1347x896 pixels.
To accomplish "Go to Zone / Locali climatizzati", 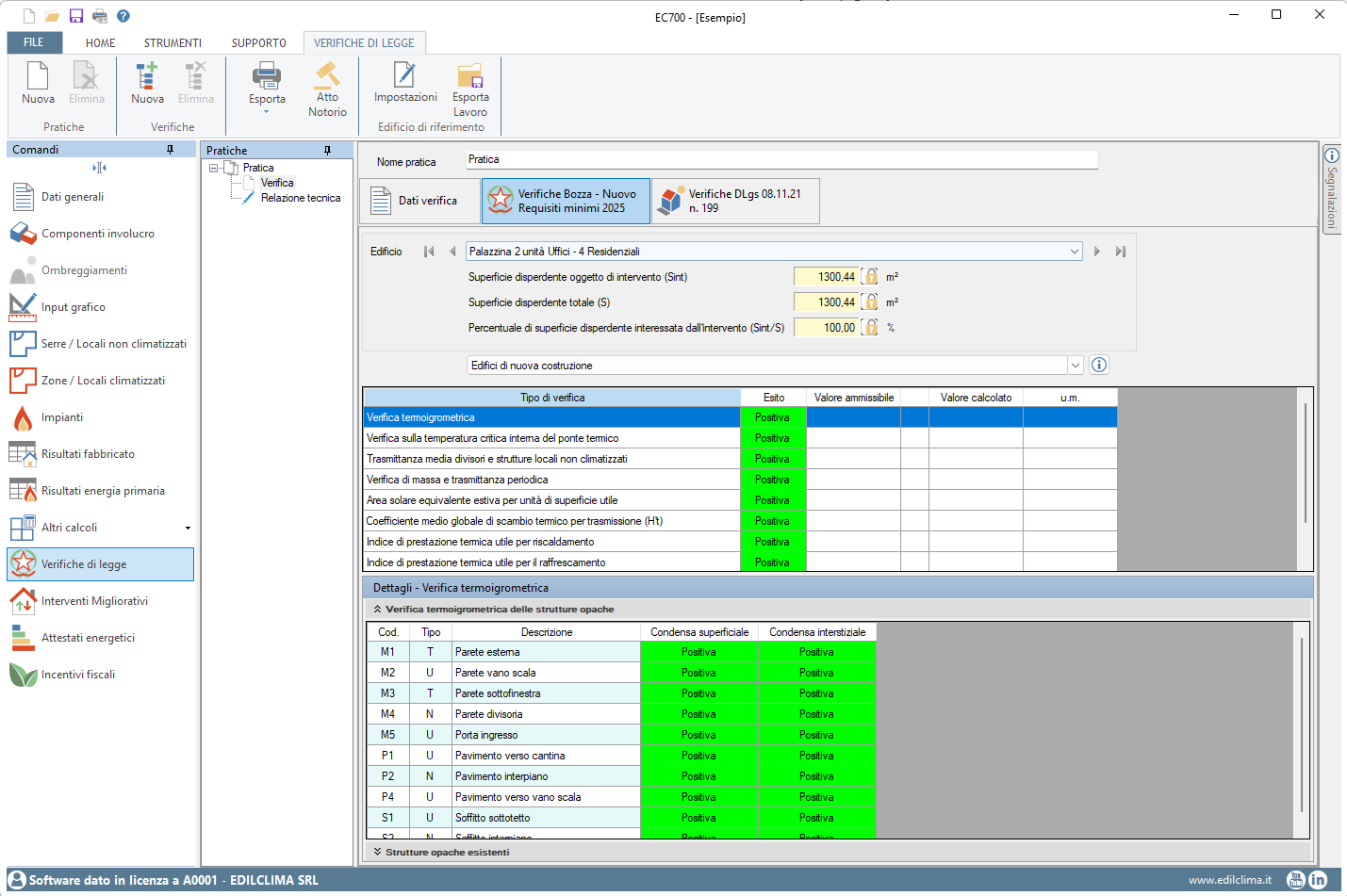I will pyautogui.click(x=101, y=381).
